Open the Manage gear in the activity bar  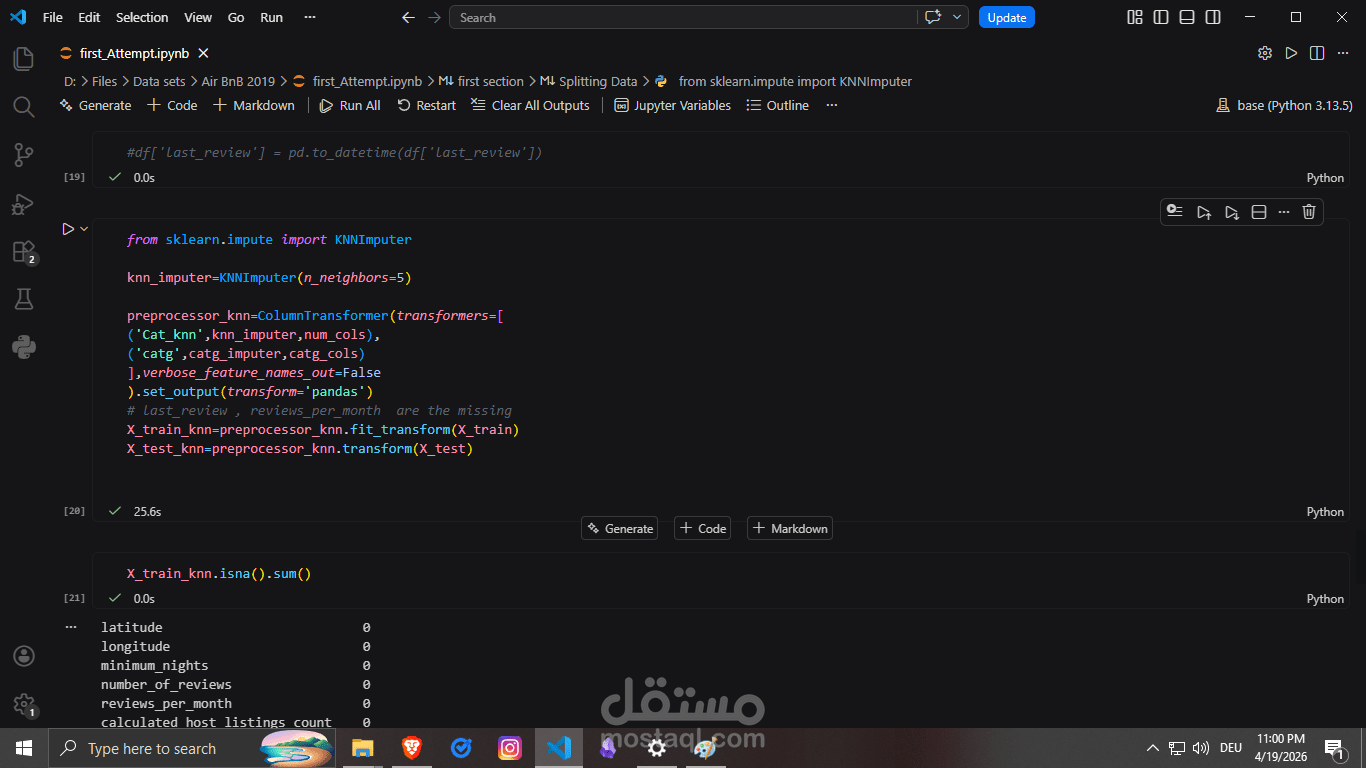click(24, 704)
